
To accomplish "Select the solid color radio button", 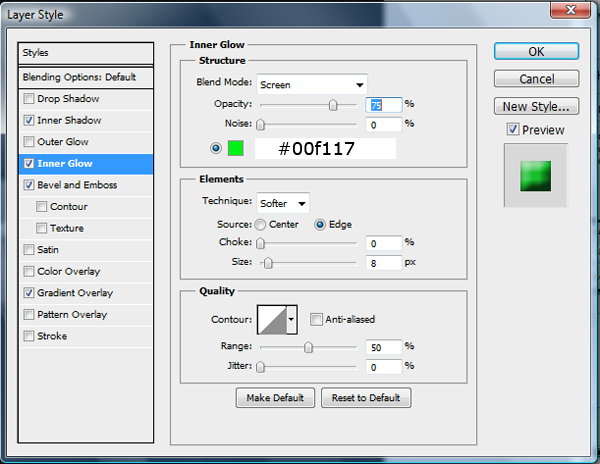I will pos(216,148).
